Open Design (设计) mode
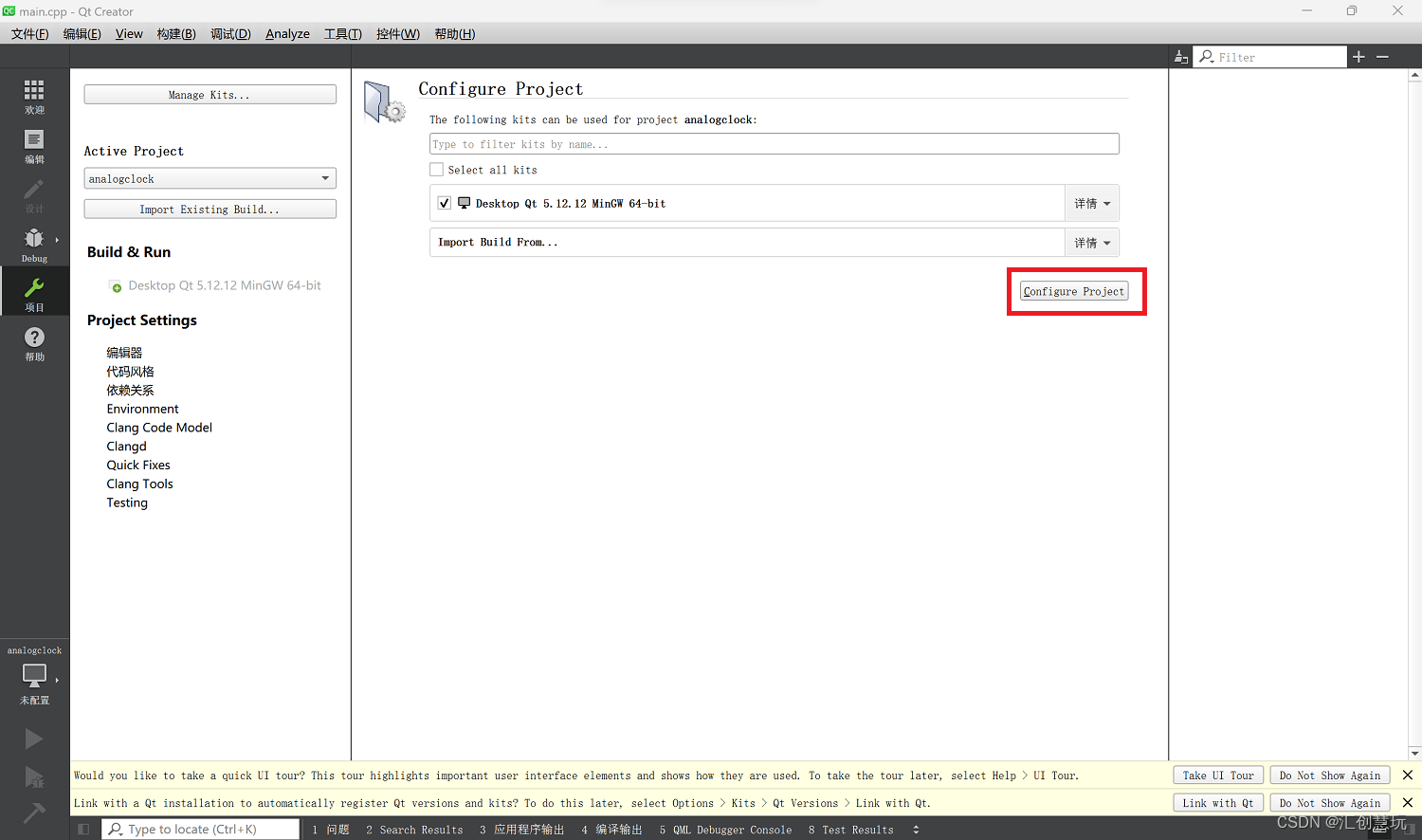1422x840 pixels. pos(34,195)
